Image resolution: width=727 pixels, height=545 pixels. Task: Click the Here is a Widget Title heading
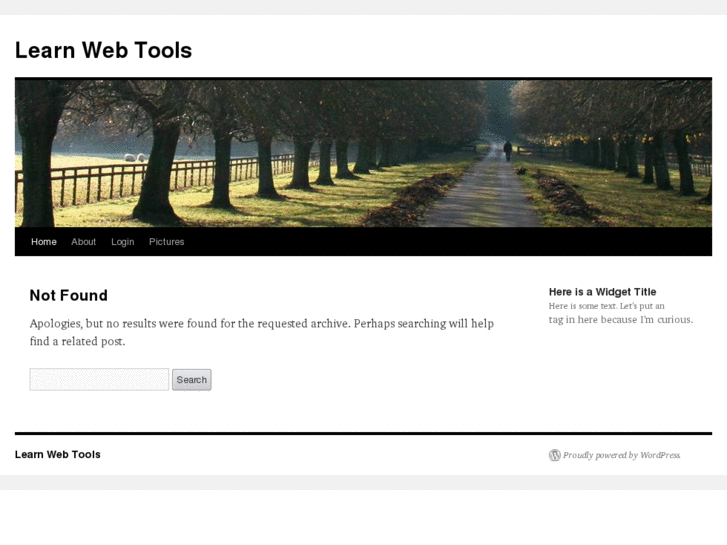pos(602,292)
